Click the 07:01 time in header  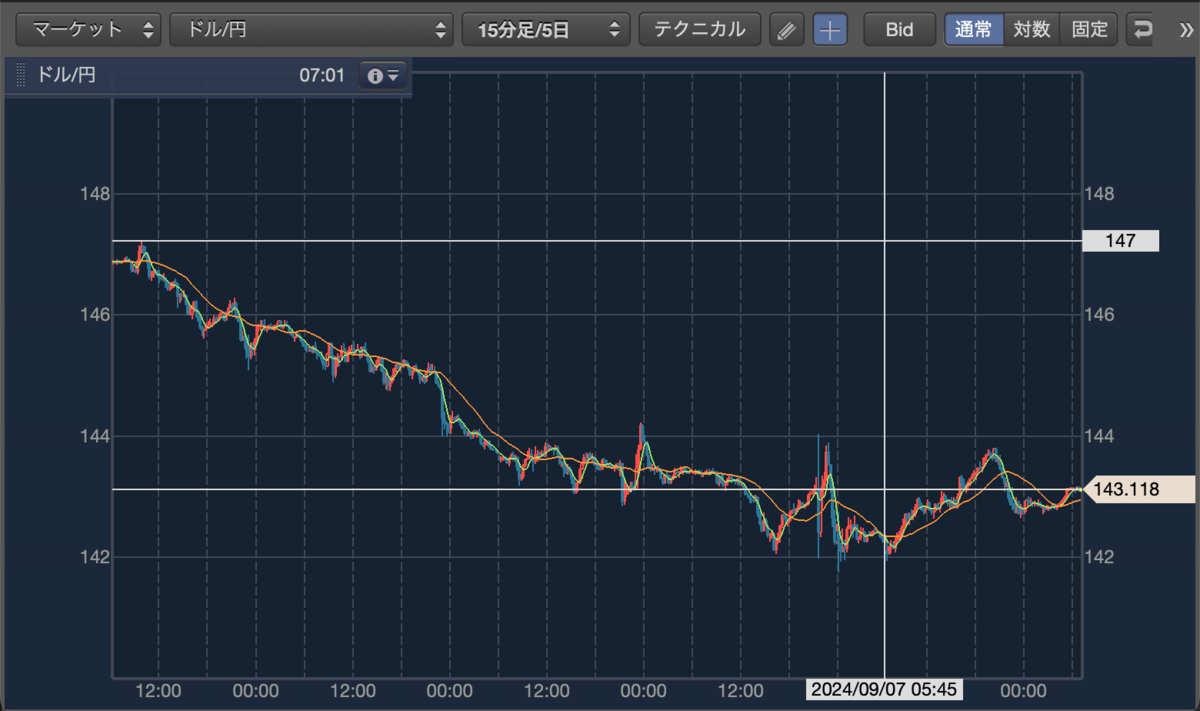click(322, 76)
